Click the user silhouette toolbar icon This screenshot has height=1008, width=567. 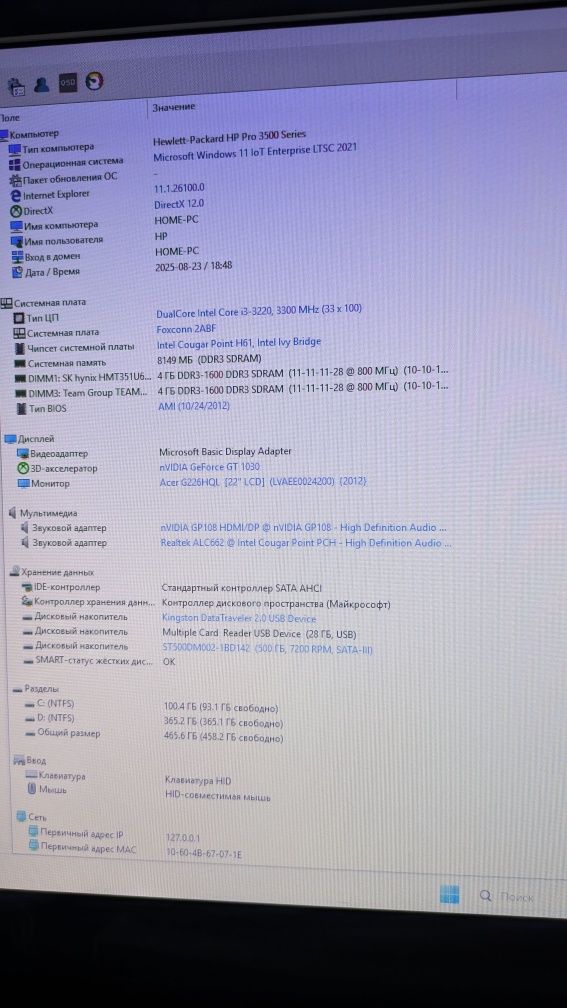point(42,84)
